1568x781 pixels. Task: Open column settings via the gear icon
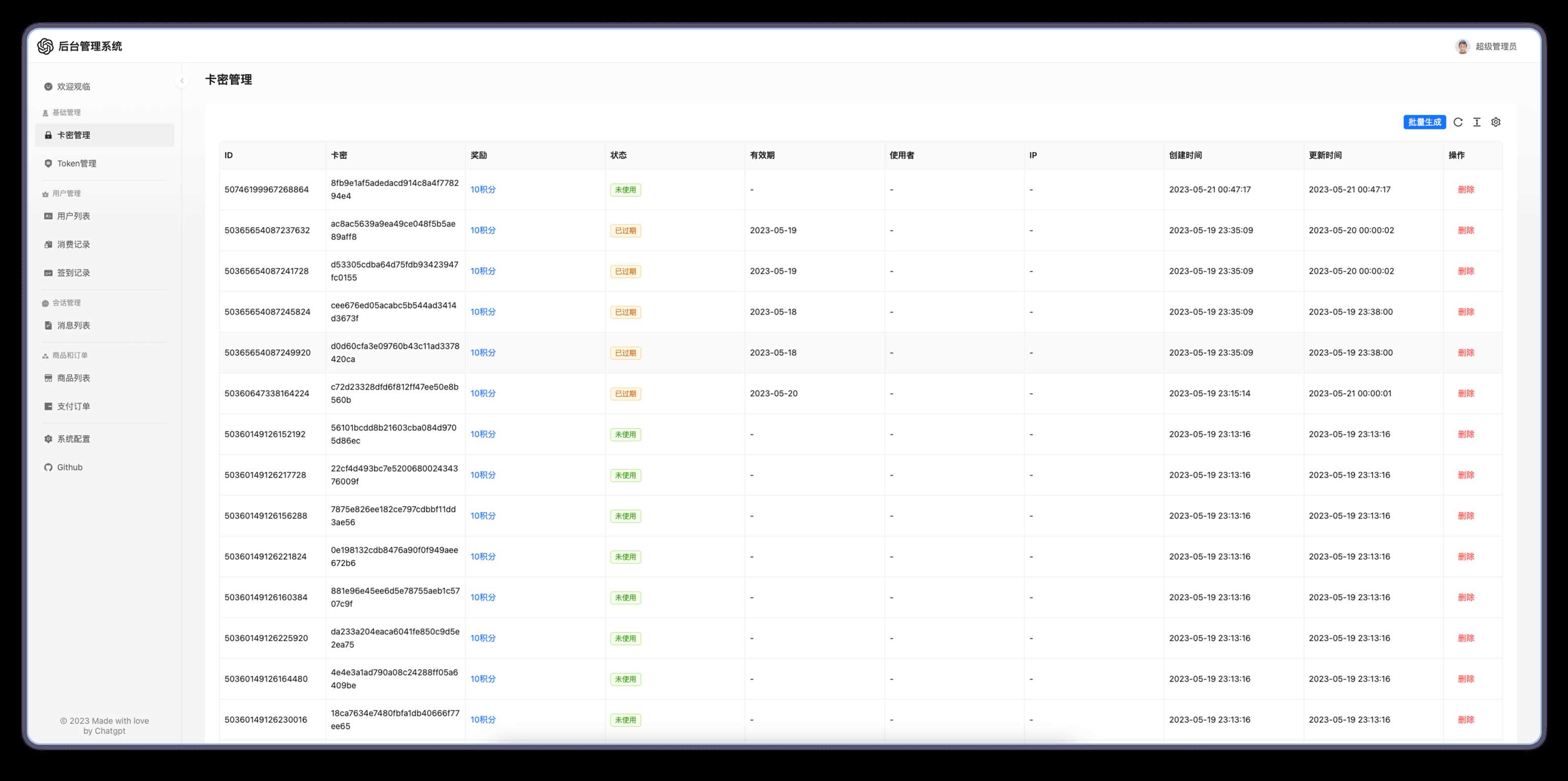click(1496, 122)
